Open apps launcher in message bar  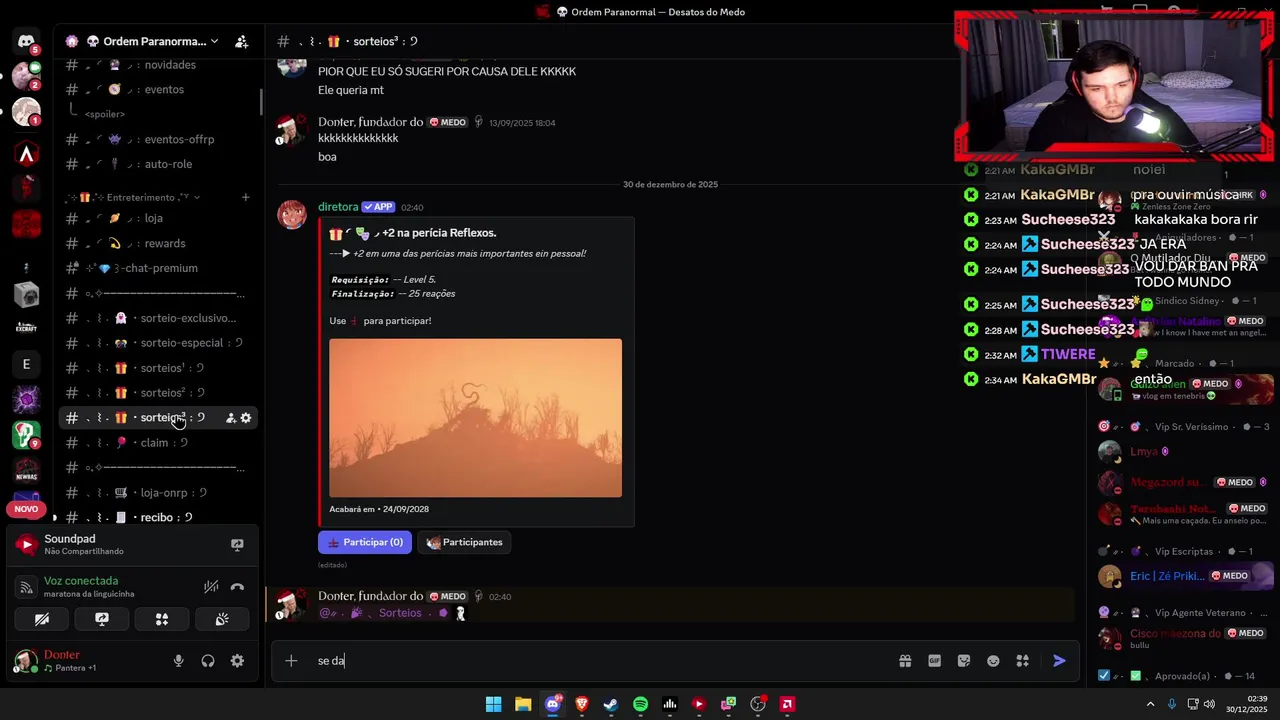(1023, 661)
